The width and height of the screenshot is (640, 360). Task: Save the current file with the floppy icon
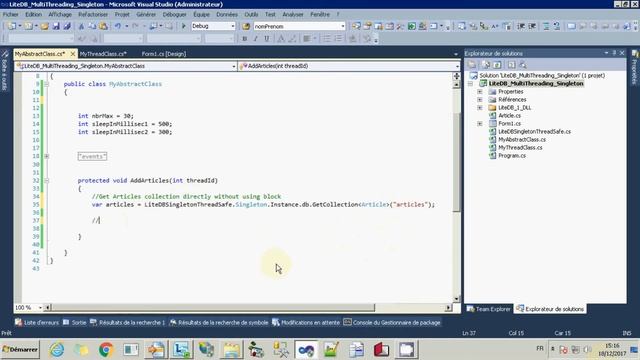pyautogui.click(x=56, y=26)
